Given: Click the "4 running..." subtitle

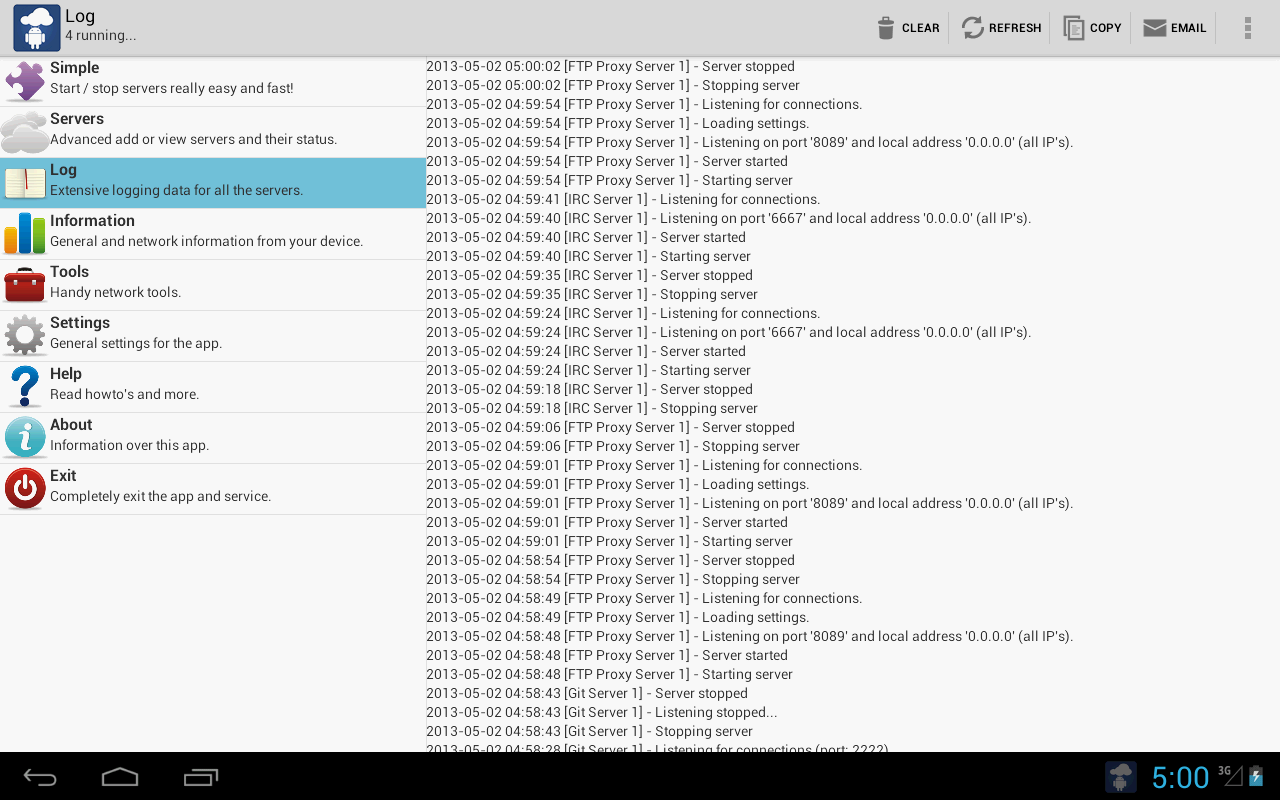Looking at the screenshot, I should point(101,36).
